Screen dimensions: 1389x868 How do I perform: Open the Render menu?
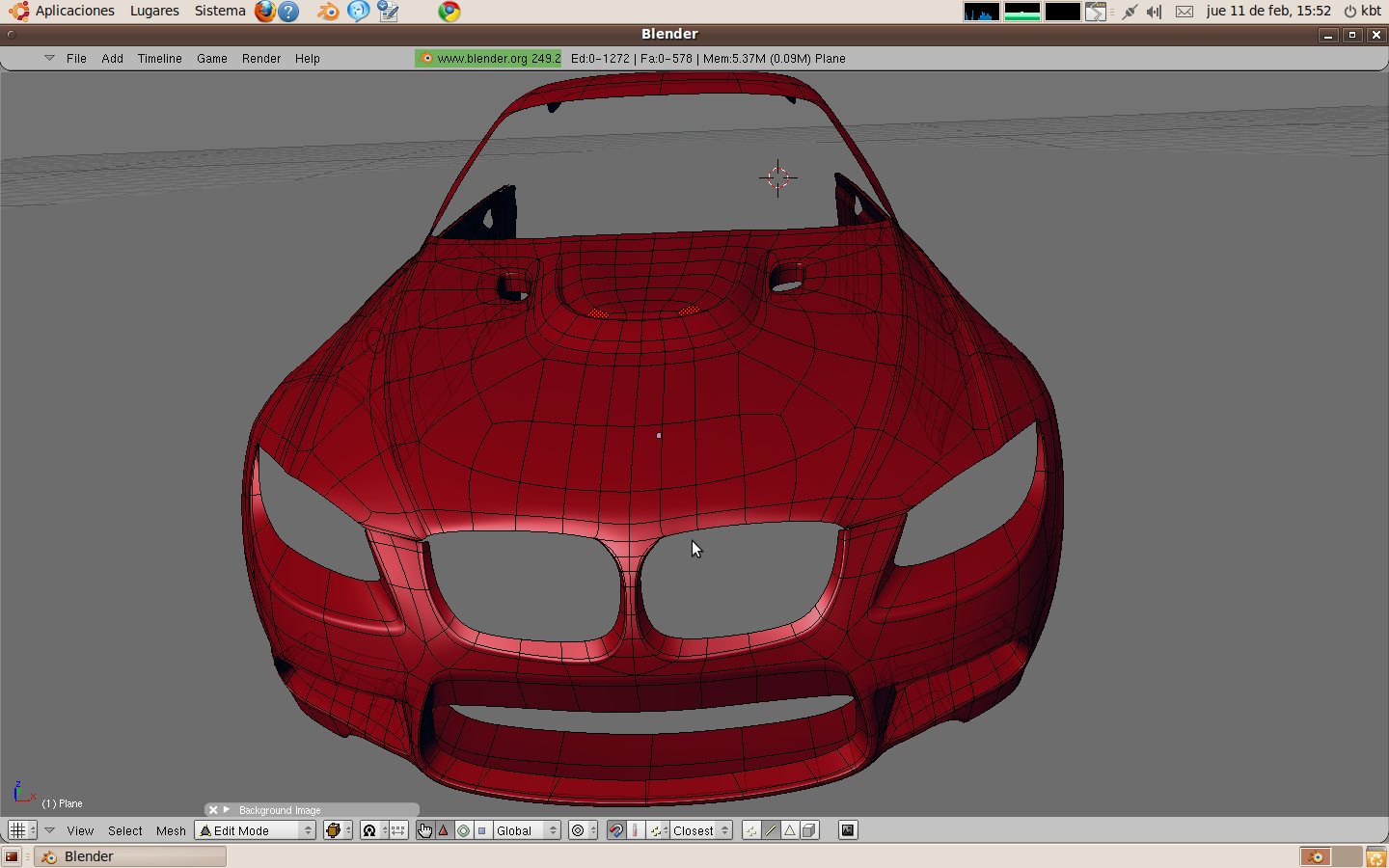(x=261, y=59)
